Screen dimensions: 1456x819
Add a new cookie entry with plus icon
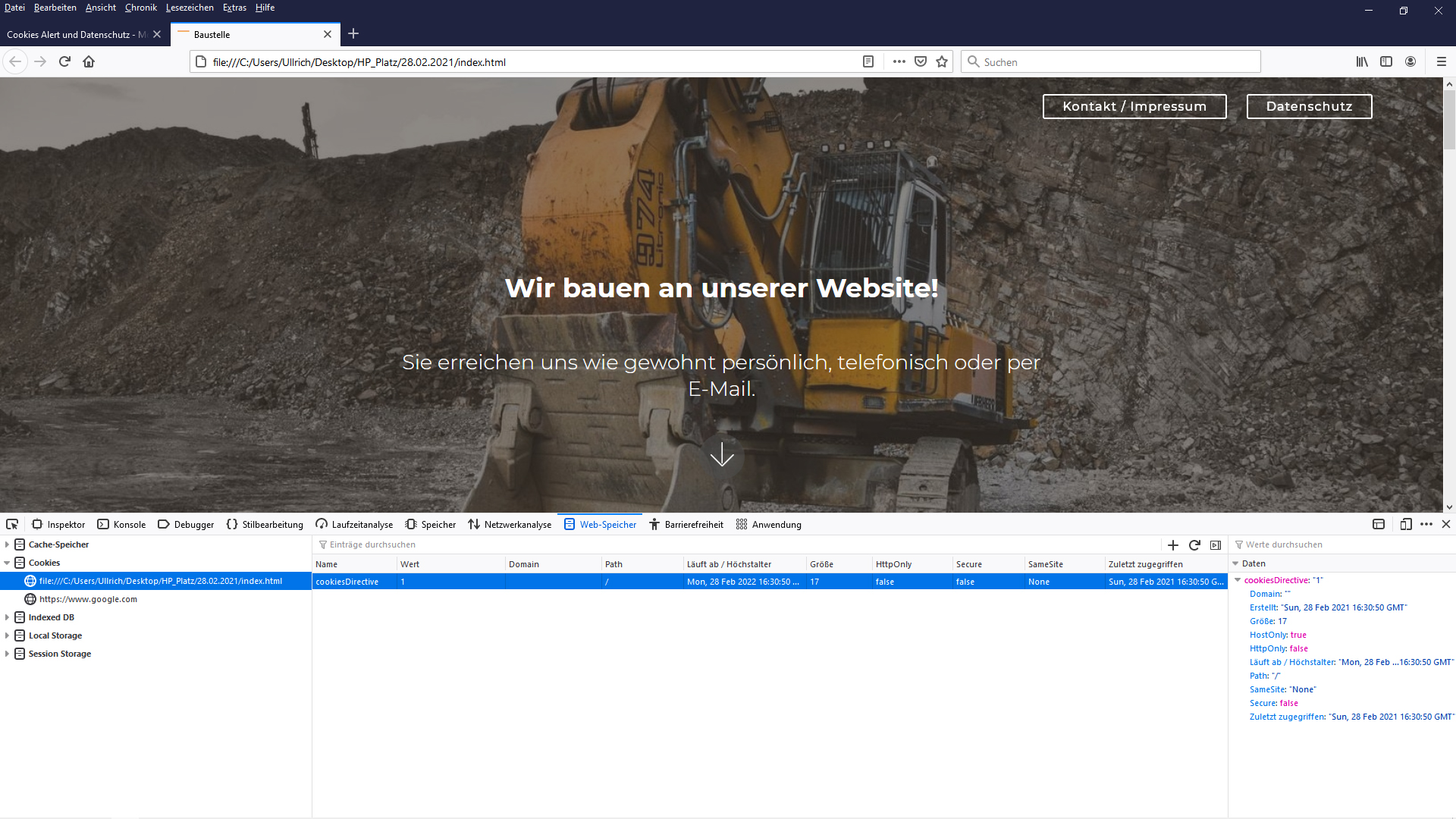click(1173, 545)
